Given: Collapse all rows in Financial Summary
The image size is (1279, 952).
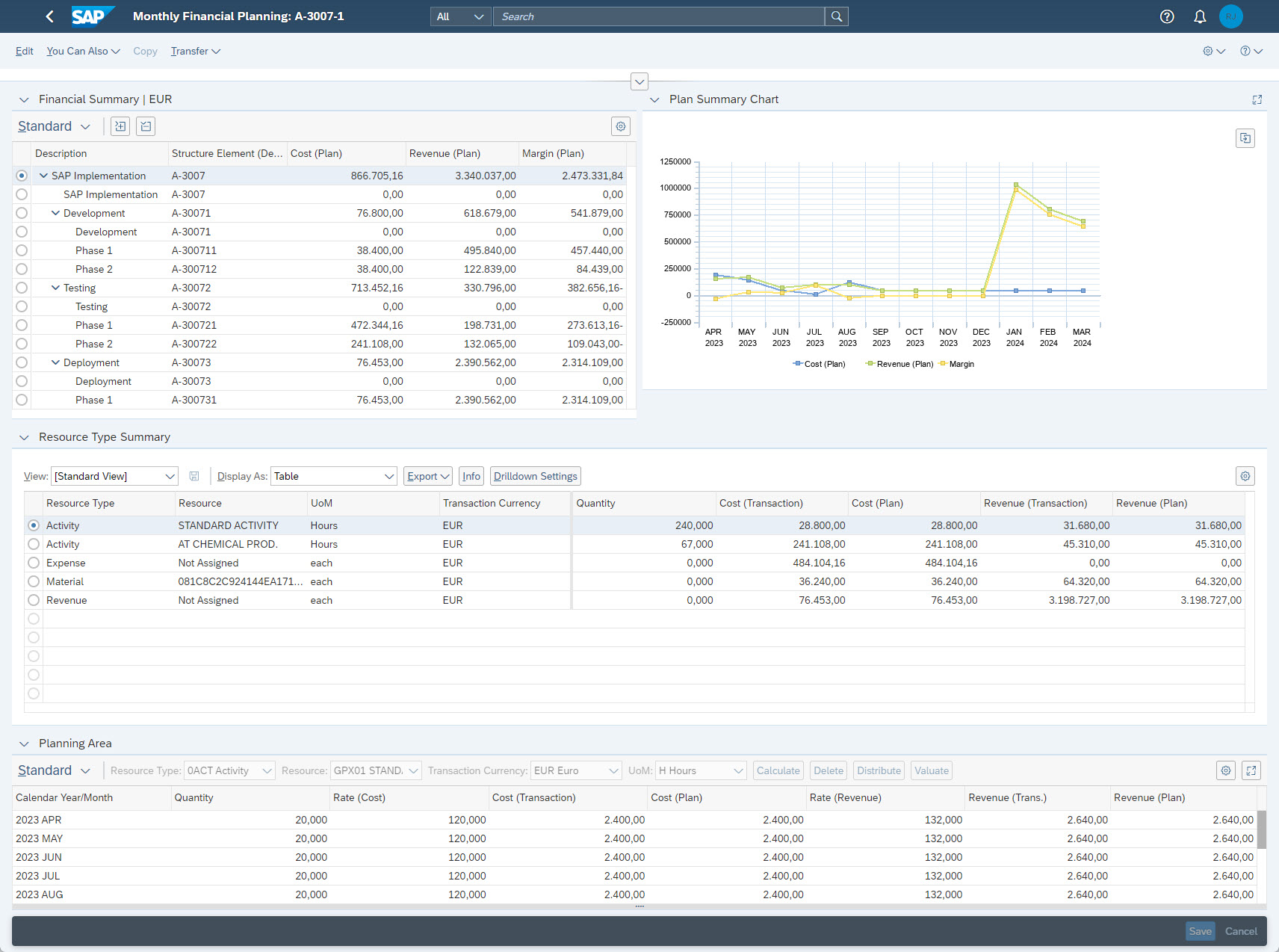Looking at the screenshot, I should coord(146,126).
